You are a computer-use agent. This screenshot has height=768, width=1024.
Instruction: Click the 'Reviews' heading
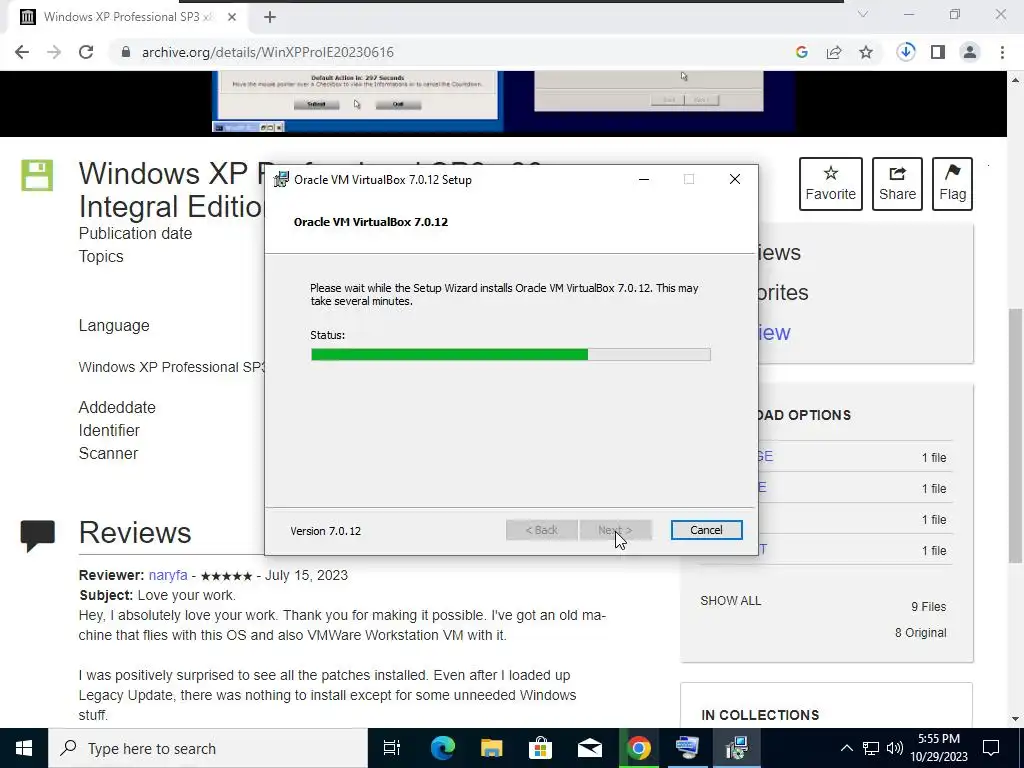point(135,533)
